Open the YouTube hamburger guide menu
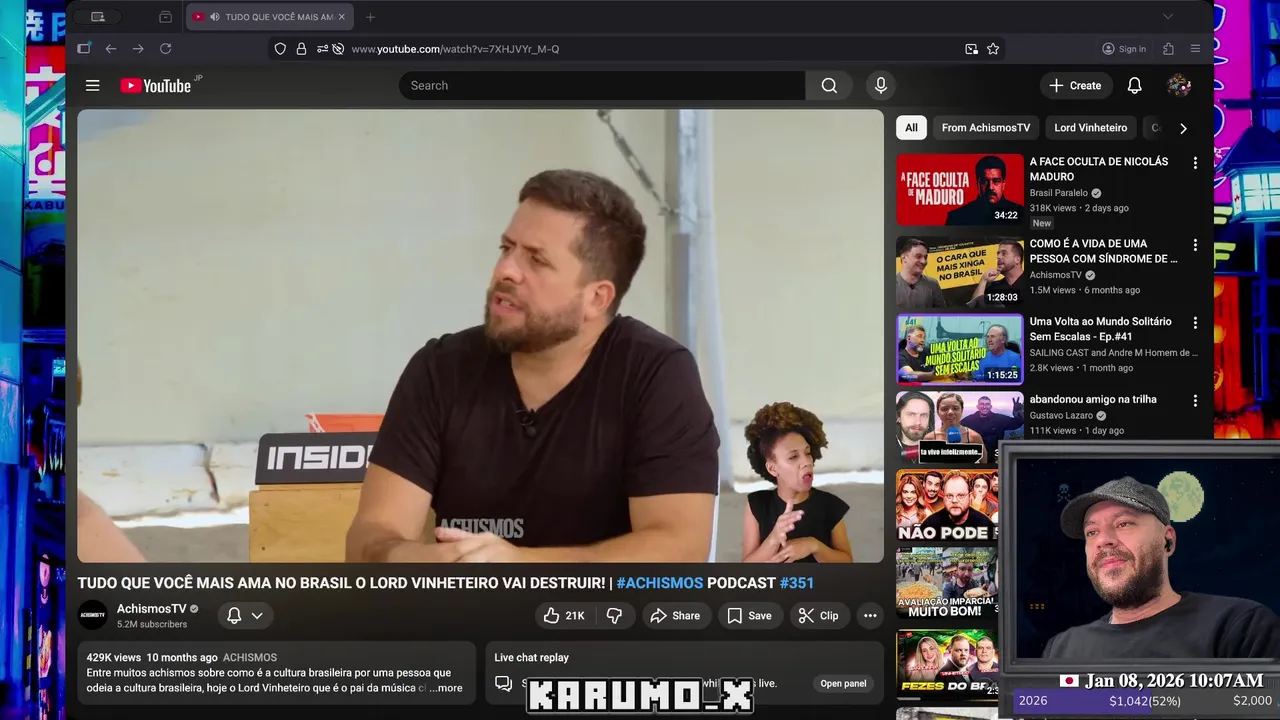Image resolution: width=1280 pixels, height=720 pixels. pos(93,86)
